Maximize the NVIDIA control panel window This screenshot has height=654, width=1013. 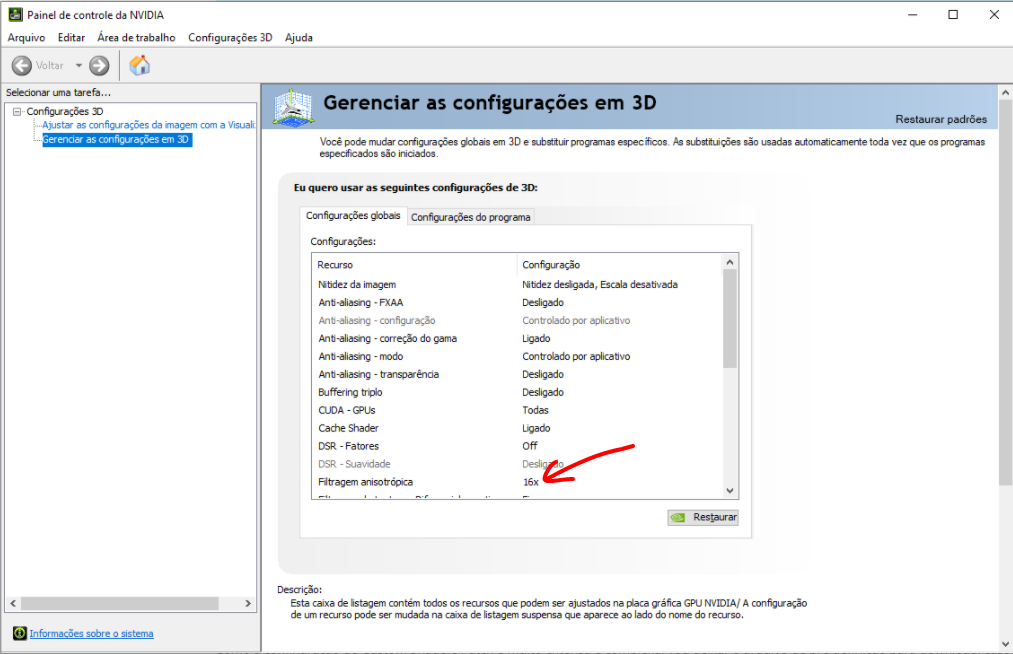tap(953, 14)
